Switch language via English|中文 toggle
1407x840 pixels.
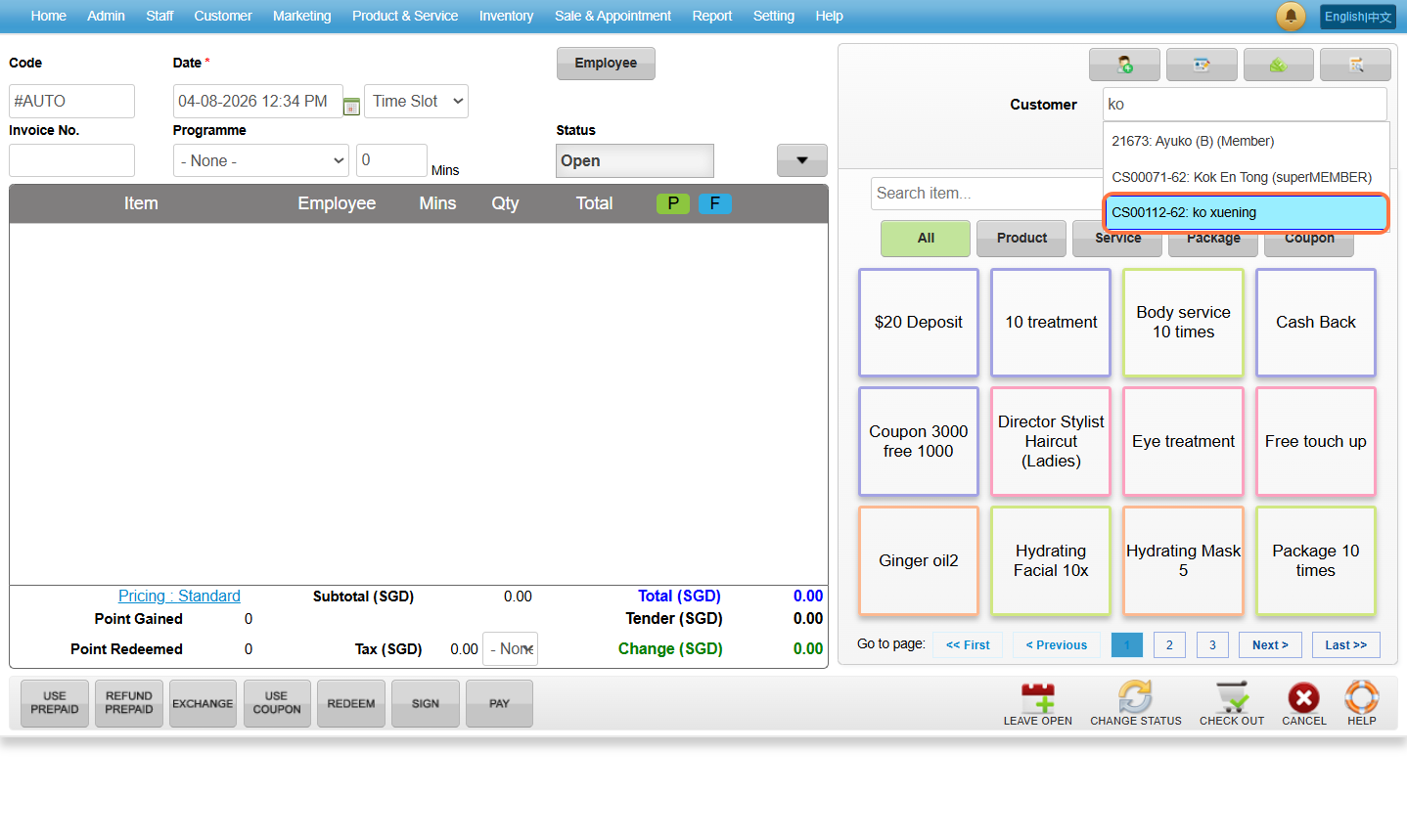click(x=1358, y=17)
